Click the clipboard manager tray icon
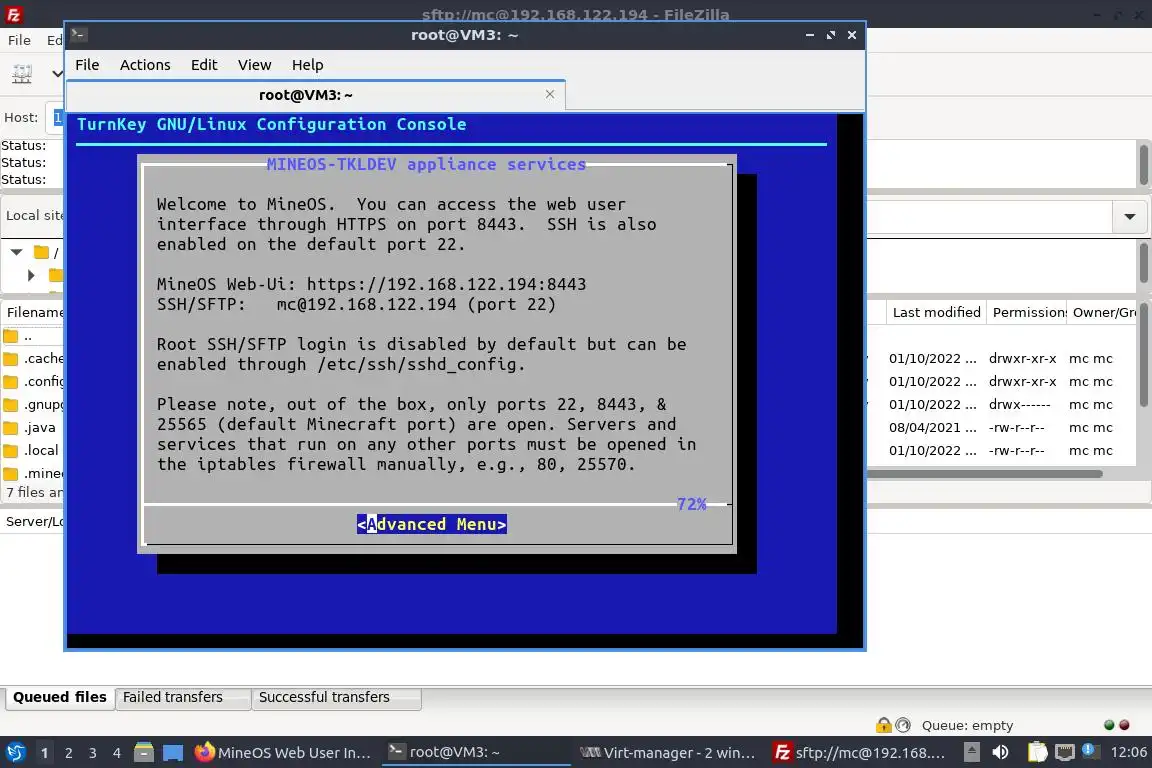The height and width of the screenshot is (768, 1152). pos(1037,752)
